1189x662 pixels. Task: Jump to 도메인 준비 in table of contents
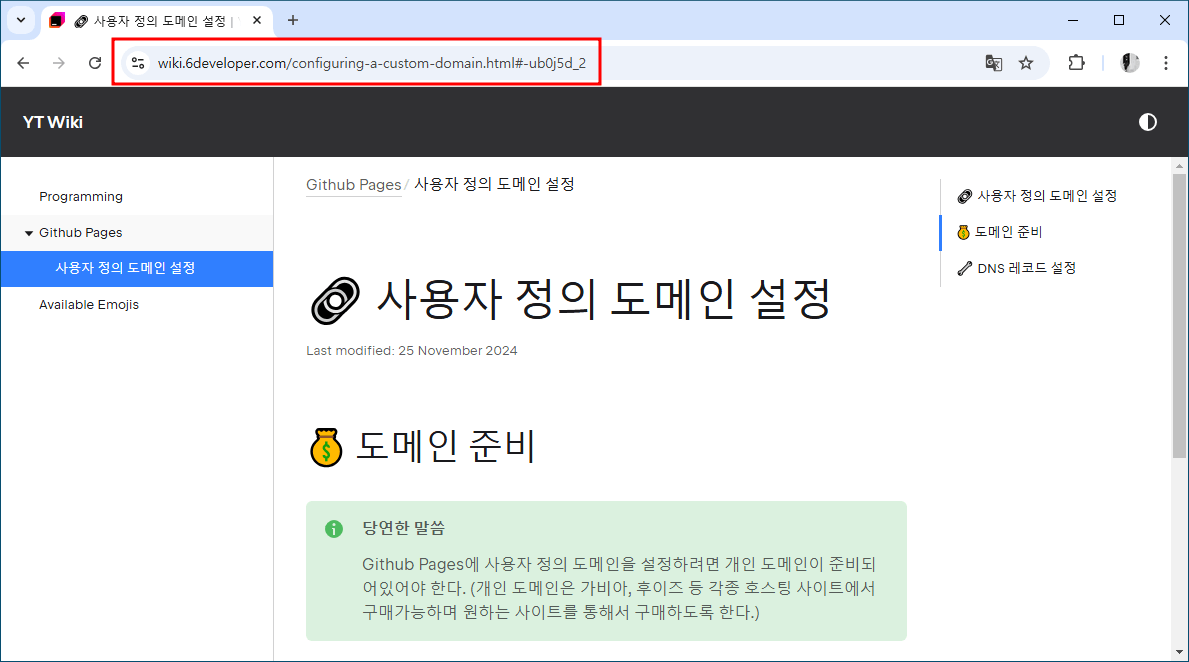pyautogui.click(x=1008, y=232)
